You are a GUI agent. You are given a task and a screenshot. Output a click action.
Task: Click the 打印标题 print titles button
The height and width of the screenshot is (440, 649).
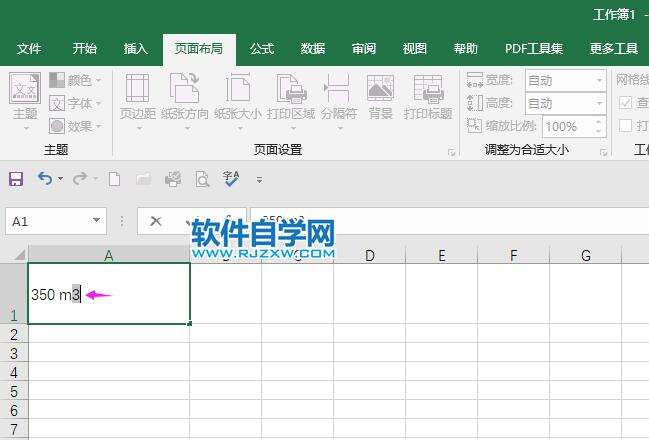(428, 98)
